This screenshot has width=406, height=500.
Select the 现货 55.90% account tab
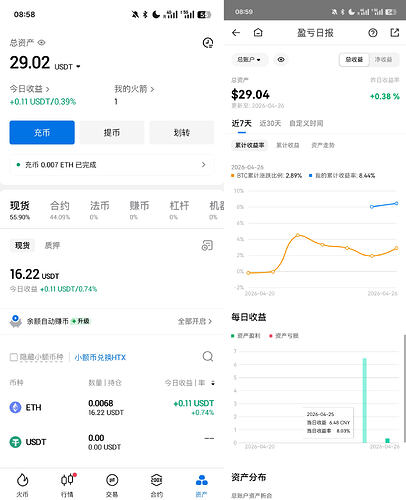pyautogui.click(x=20, y=210)
